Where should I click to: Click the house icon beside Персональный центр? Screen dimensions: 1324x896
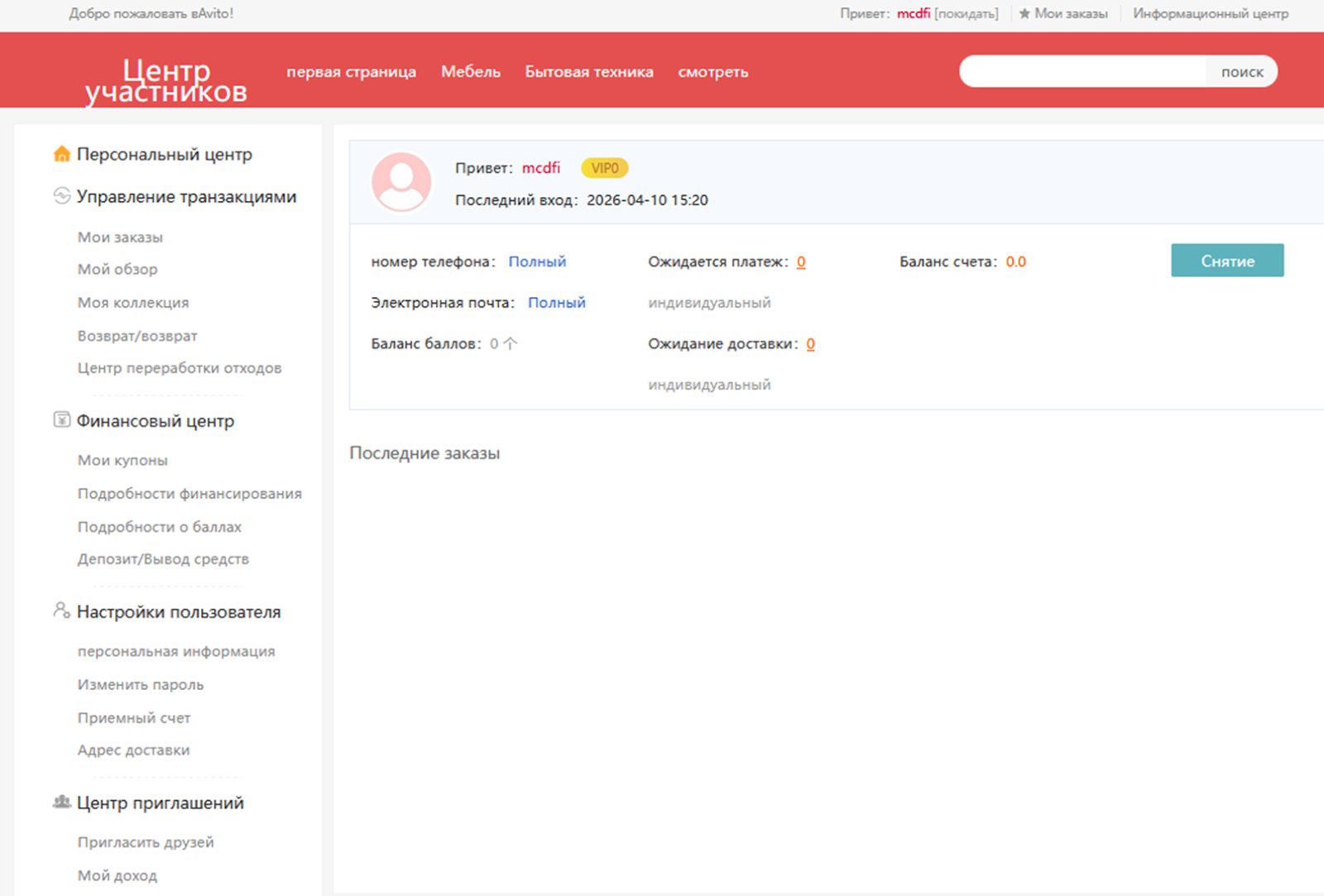coord(61,154)
